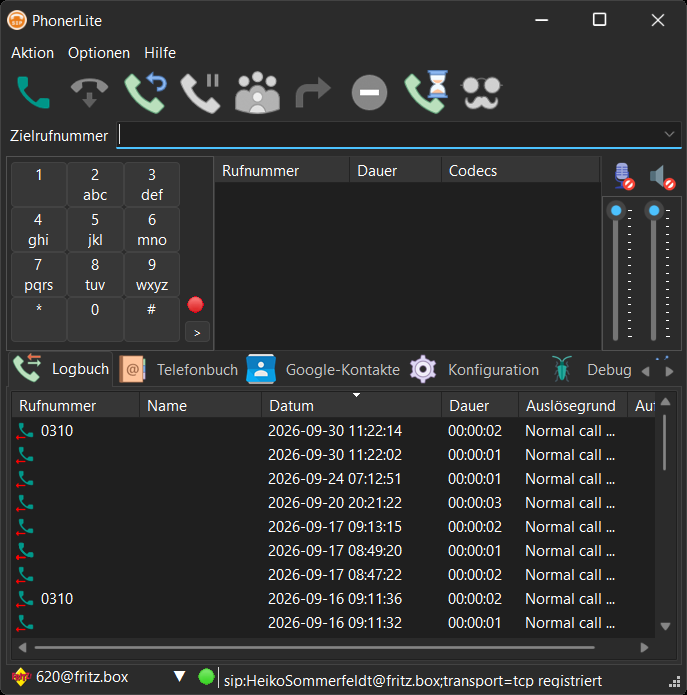
Task: Switch to the Google-Kontakte tab
Action: (324, 369)
